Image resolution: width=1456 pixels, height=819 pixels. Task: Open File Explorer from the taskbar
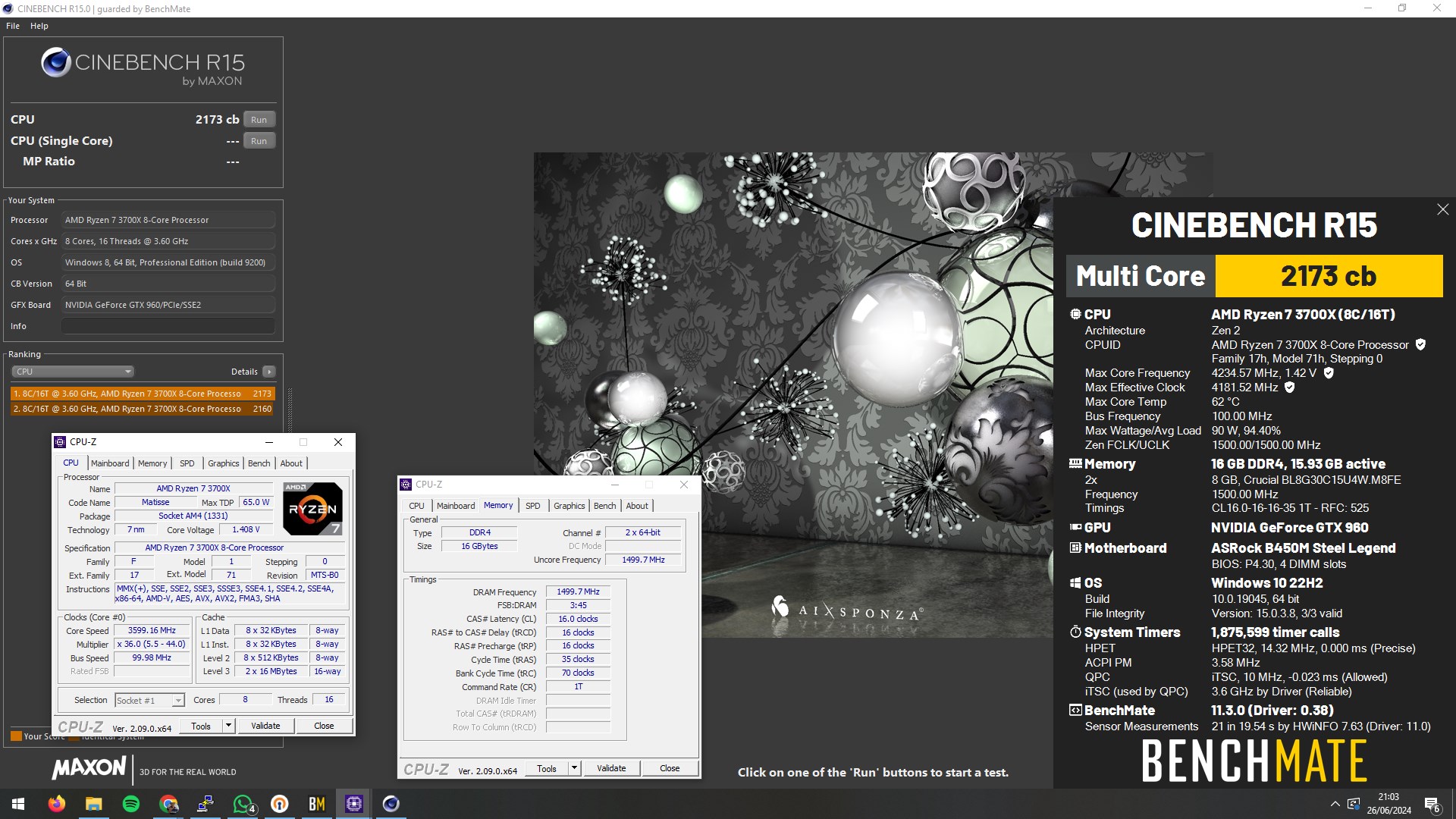(93, 804)
